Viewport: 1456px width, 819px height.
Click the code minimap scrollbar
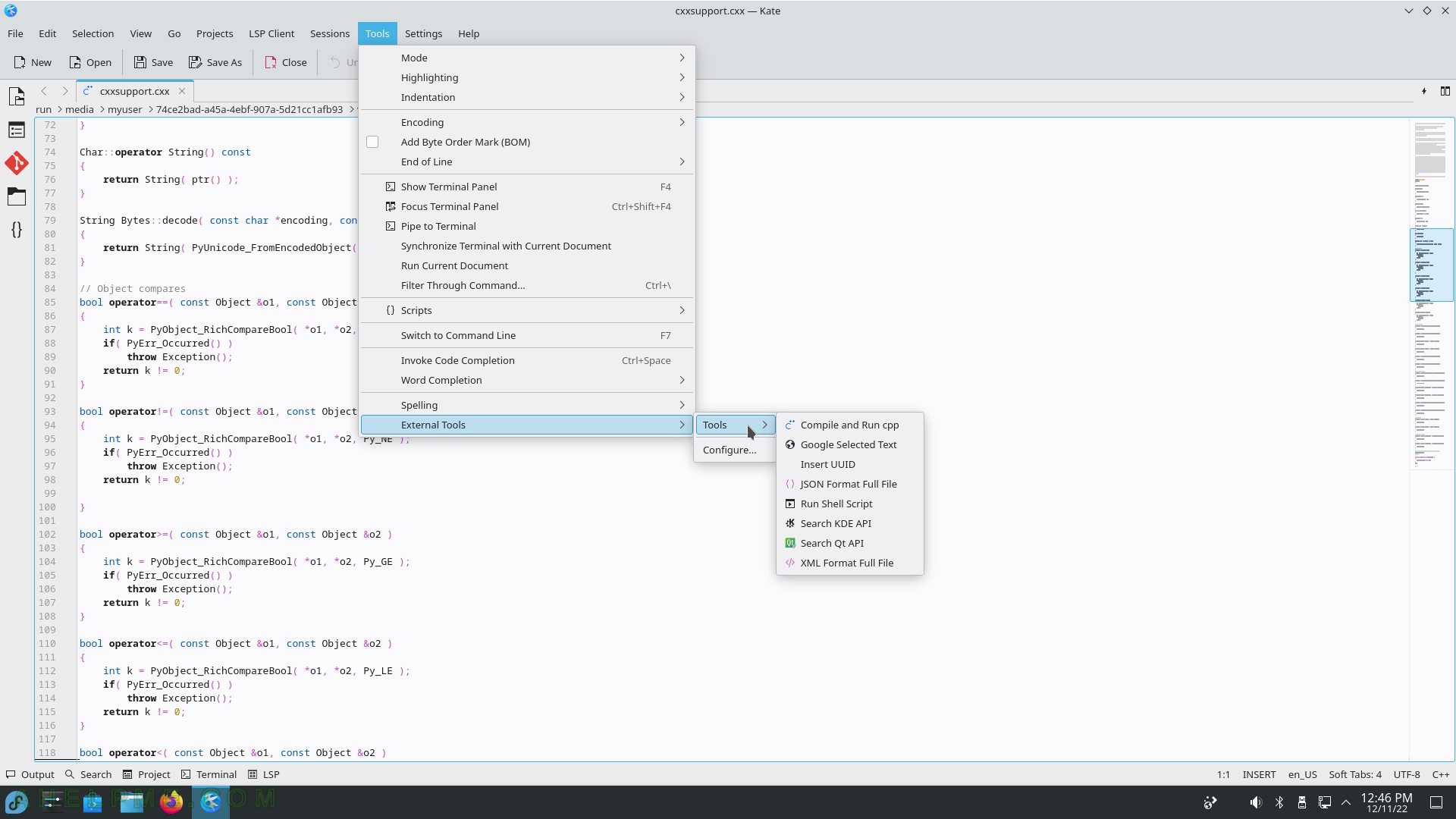click(x=1432, y=440)
